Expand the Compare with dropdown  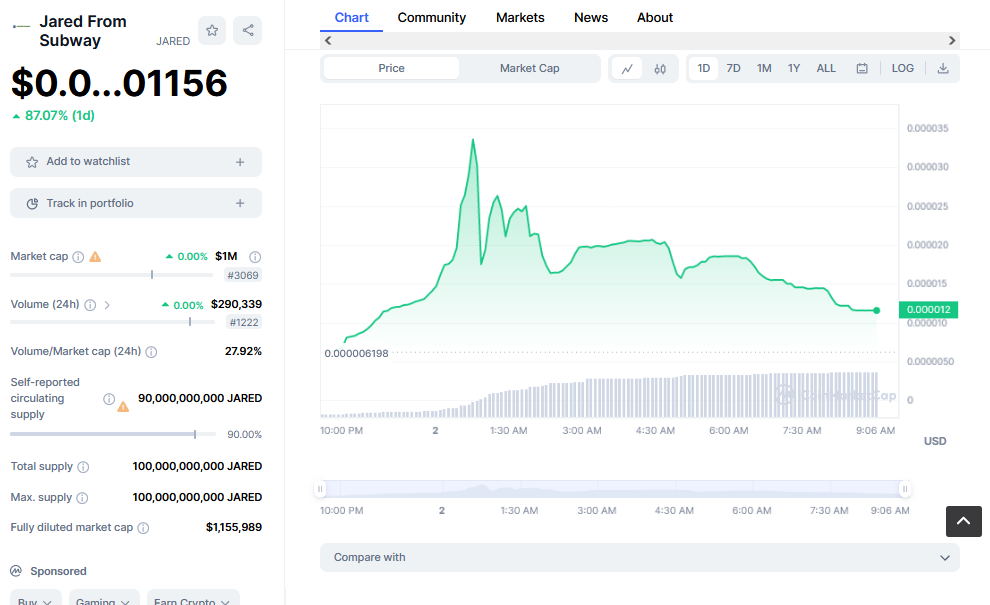(x=640, y=558)
